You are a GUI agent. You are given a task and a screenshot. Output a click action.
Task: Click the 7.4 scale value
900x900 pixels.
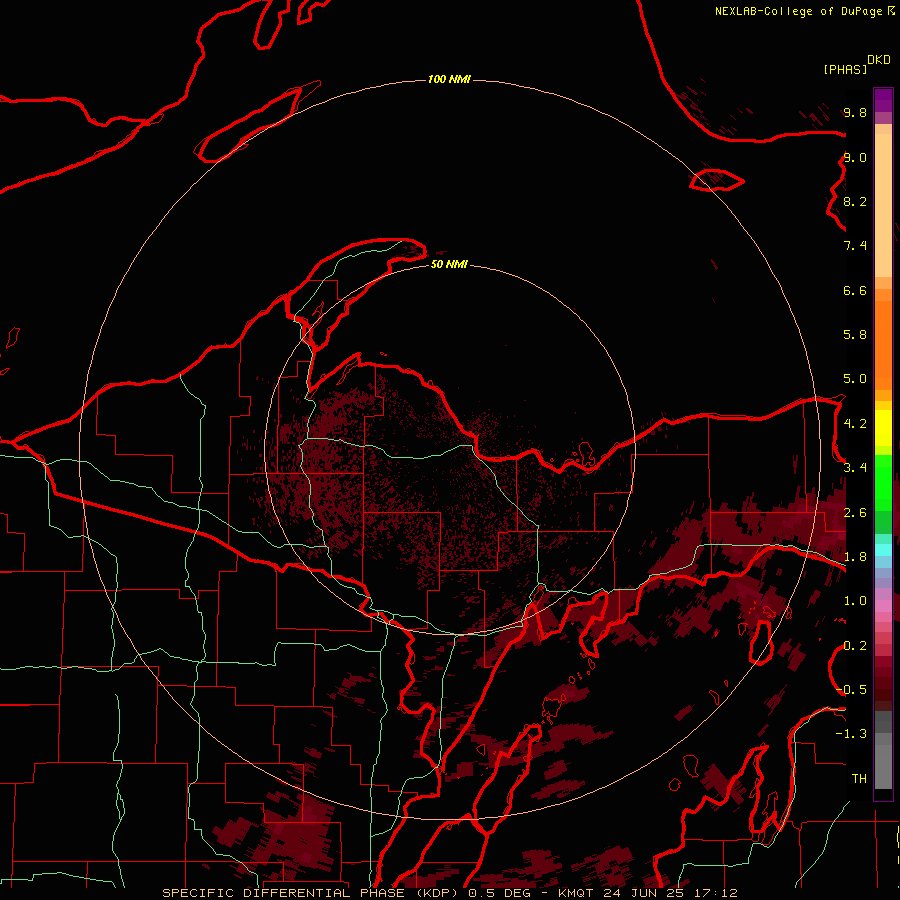(x=855, y=246)
